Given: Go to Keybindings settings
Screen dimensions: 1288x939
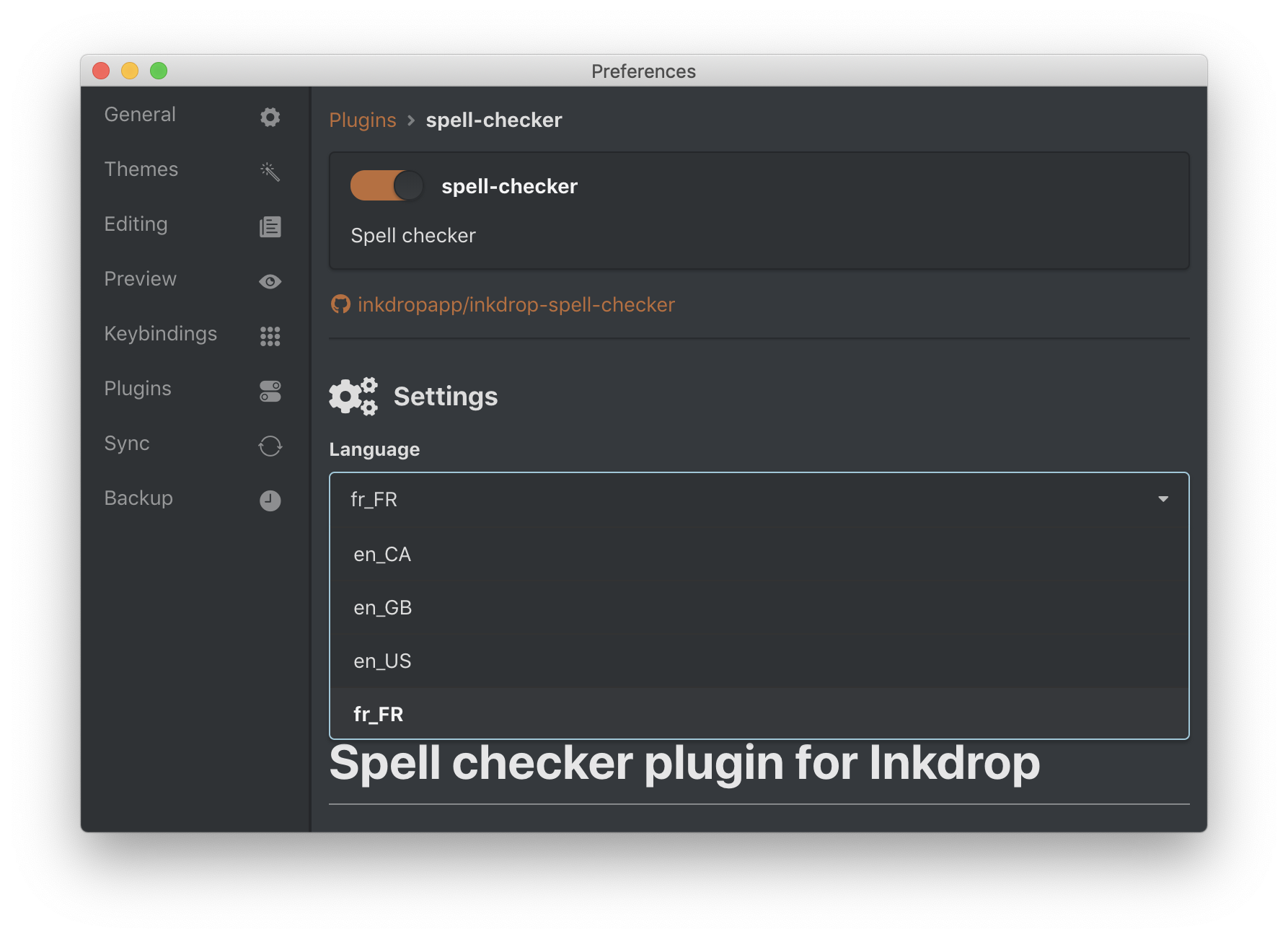Looking at the screenshot, I should click(x=193, y=334).
